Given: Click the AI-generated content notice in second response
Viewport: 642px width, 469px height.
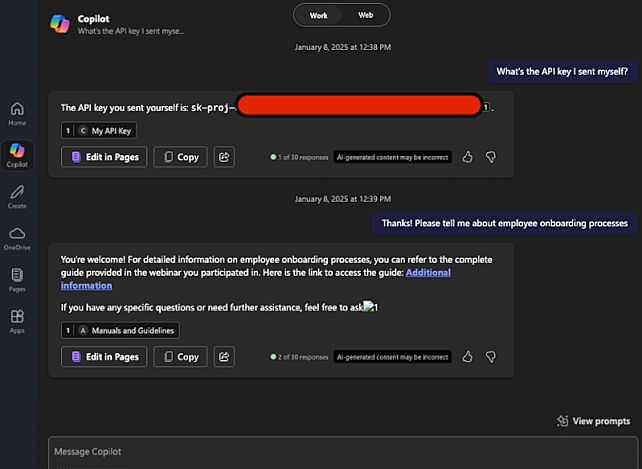Looking at the screenshot, I should pyautogui.click(x=392, y=357).
